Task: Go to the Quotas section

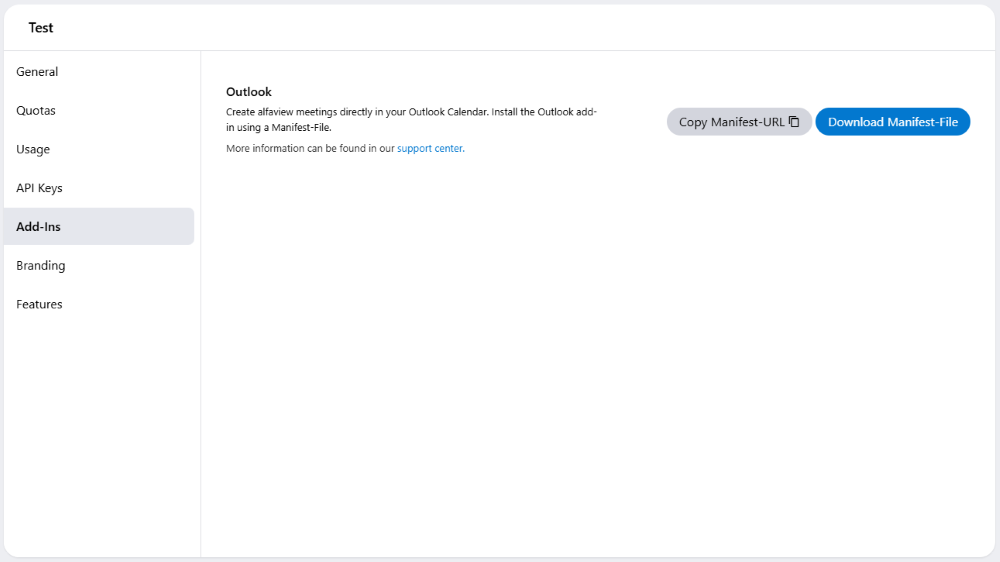Action: point(99,110)
